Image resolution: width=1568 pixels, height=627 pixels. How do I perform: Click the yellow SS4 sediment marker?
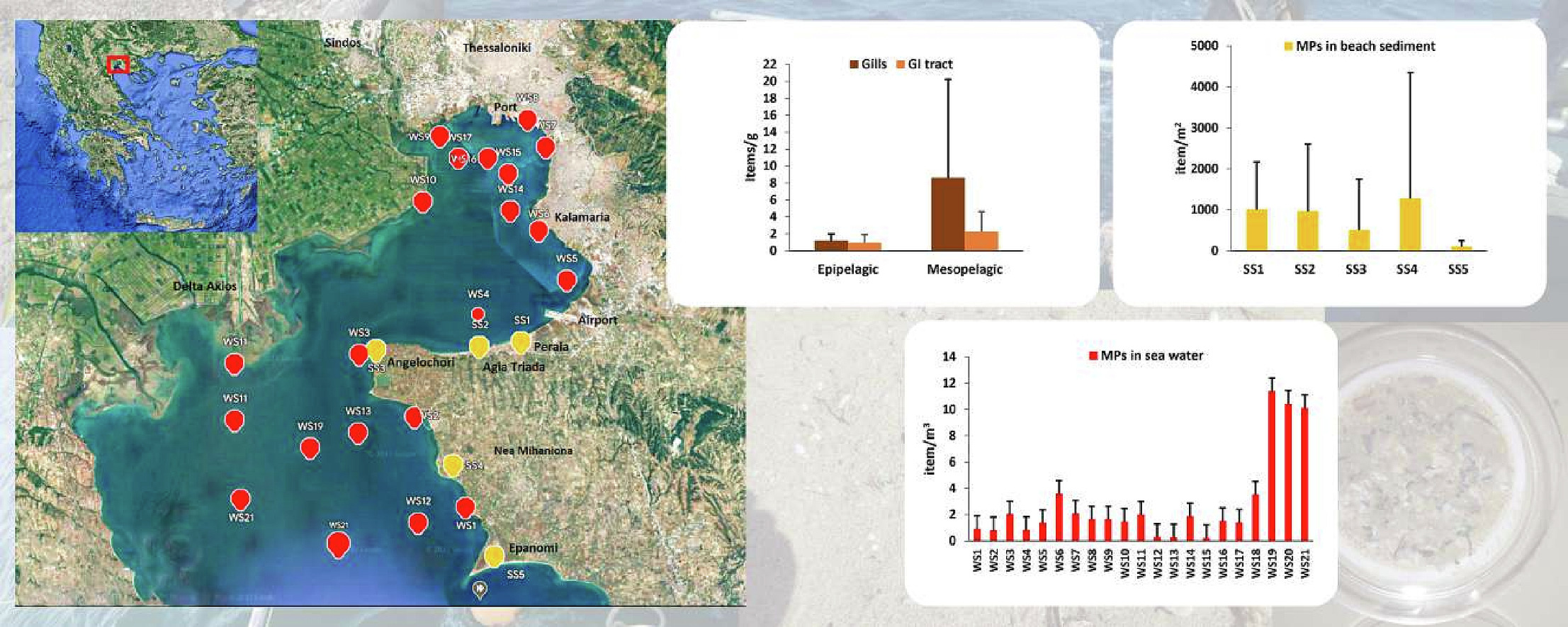[453, 465]
